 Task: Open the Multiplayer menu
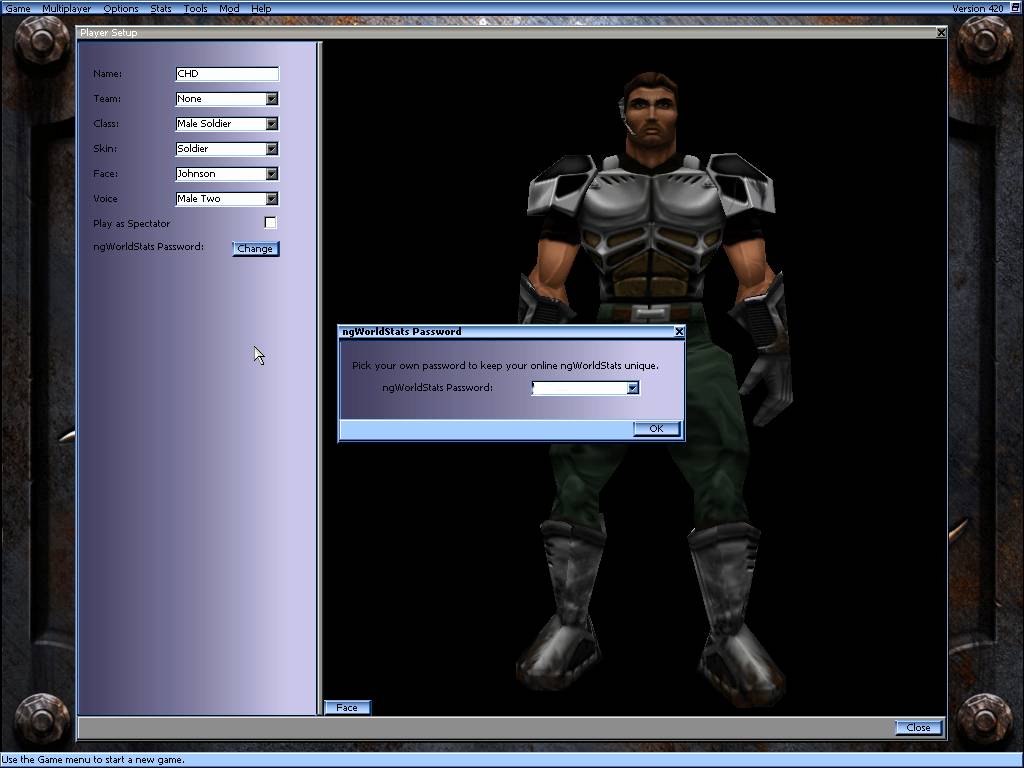coord(67,8)
